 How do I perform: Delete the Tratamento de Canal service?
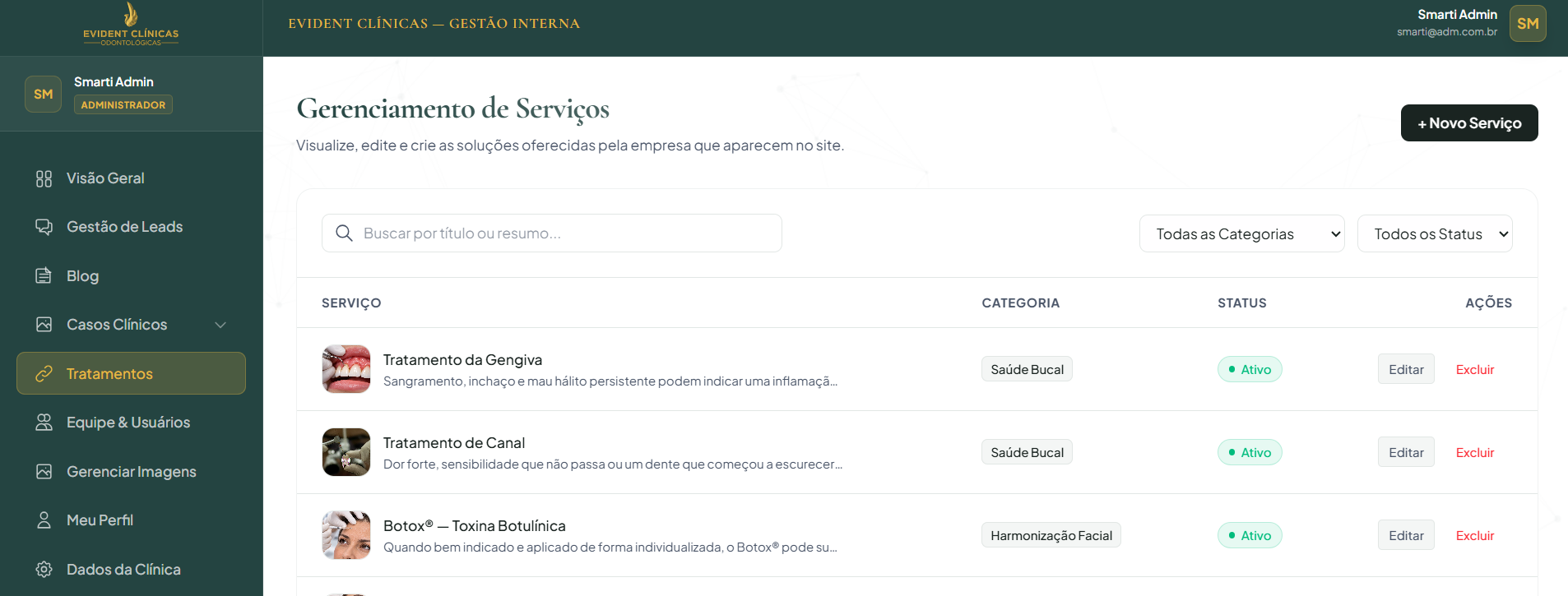(1475, 452)
